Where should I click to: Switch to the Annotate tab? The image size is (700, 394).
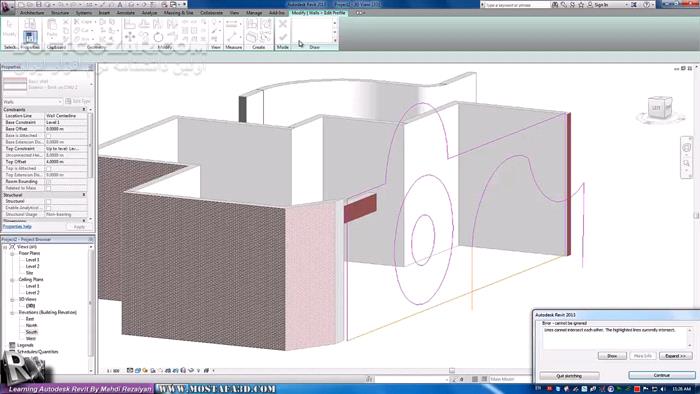coord(125,13)
